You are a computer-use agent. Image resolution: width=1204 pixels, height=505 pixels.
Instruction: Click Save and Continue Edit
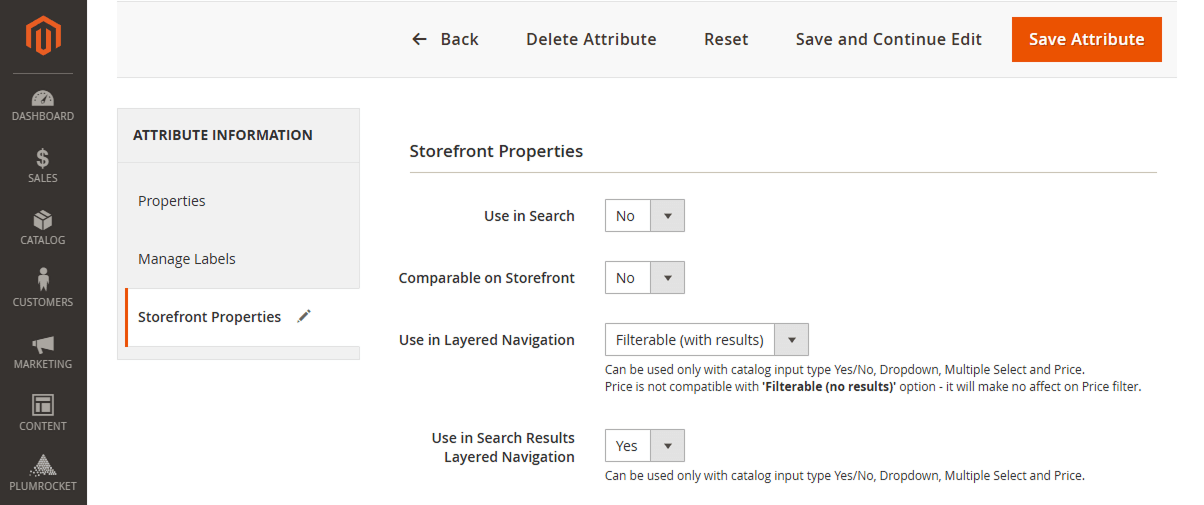click(x=889, y=39)
